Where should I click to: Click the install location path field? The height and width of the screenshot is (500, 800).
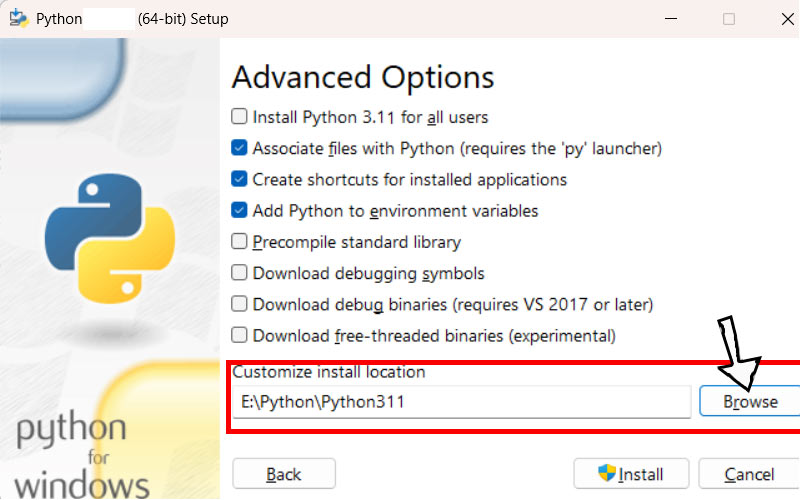[x=460, y=402]
